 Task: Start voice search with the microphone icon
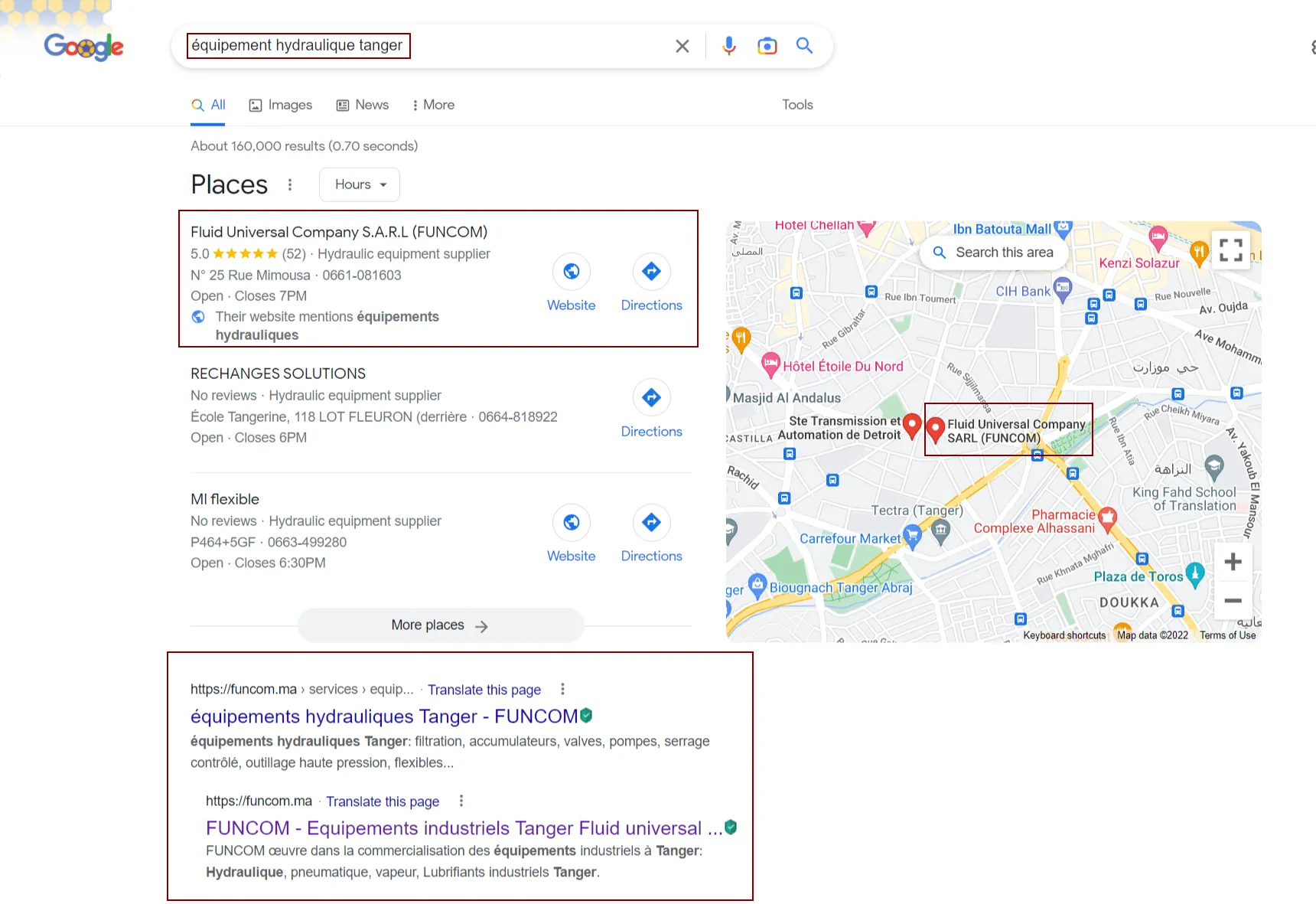tap(729, 46)
